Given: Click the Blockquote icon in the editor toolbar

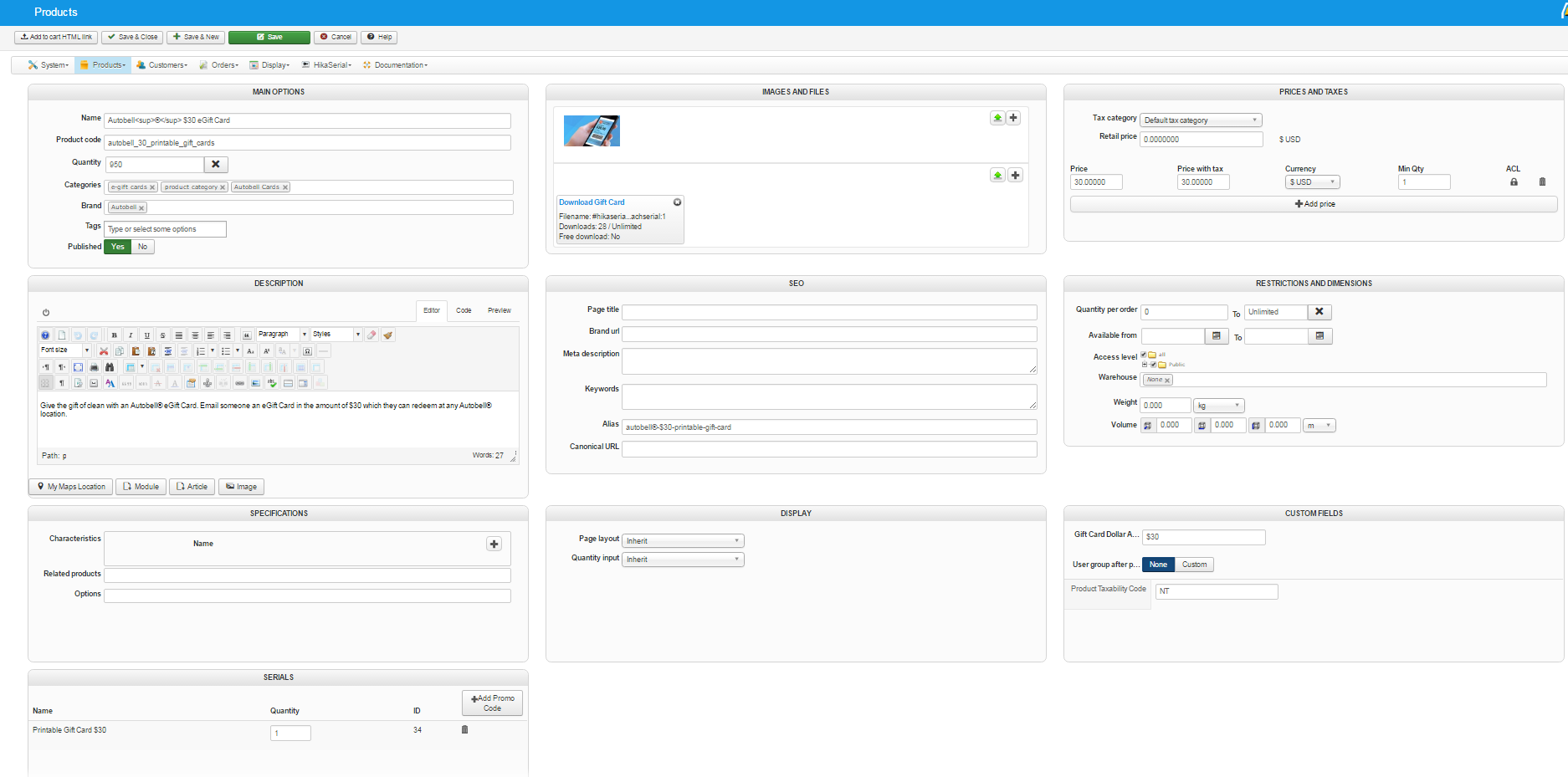Looking at the screenshot, I should (x=246, y=335).
